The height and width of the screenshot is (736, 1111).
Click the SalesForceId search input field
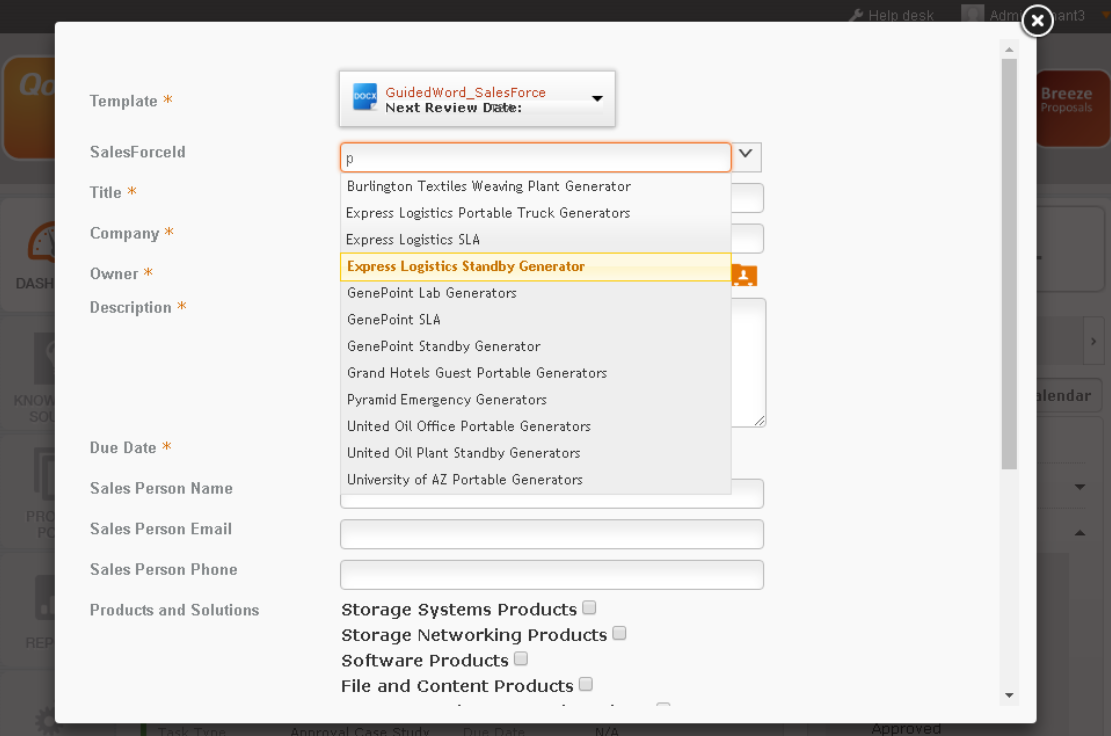coord(536,157)
